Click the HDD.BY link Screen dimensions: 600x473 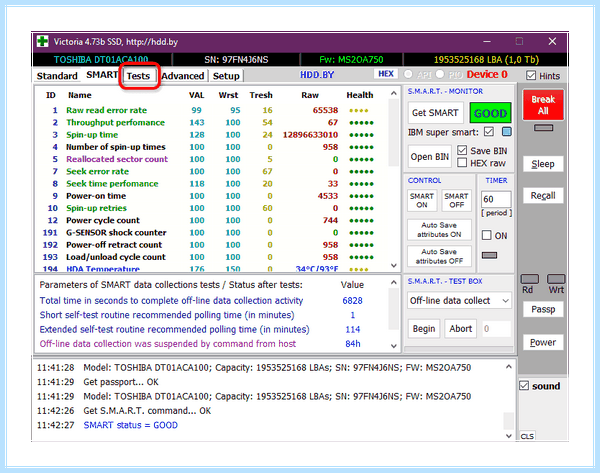[x=317, y=75]
